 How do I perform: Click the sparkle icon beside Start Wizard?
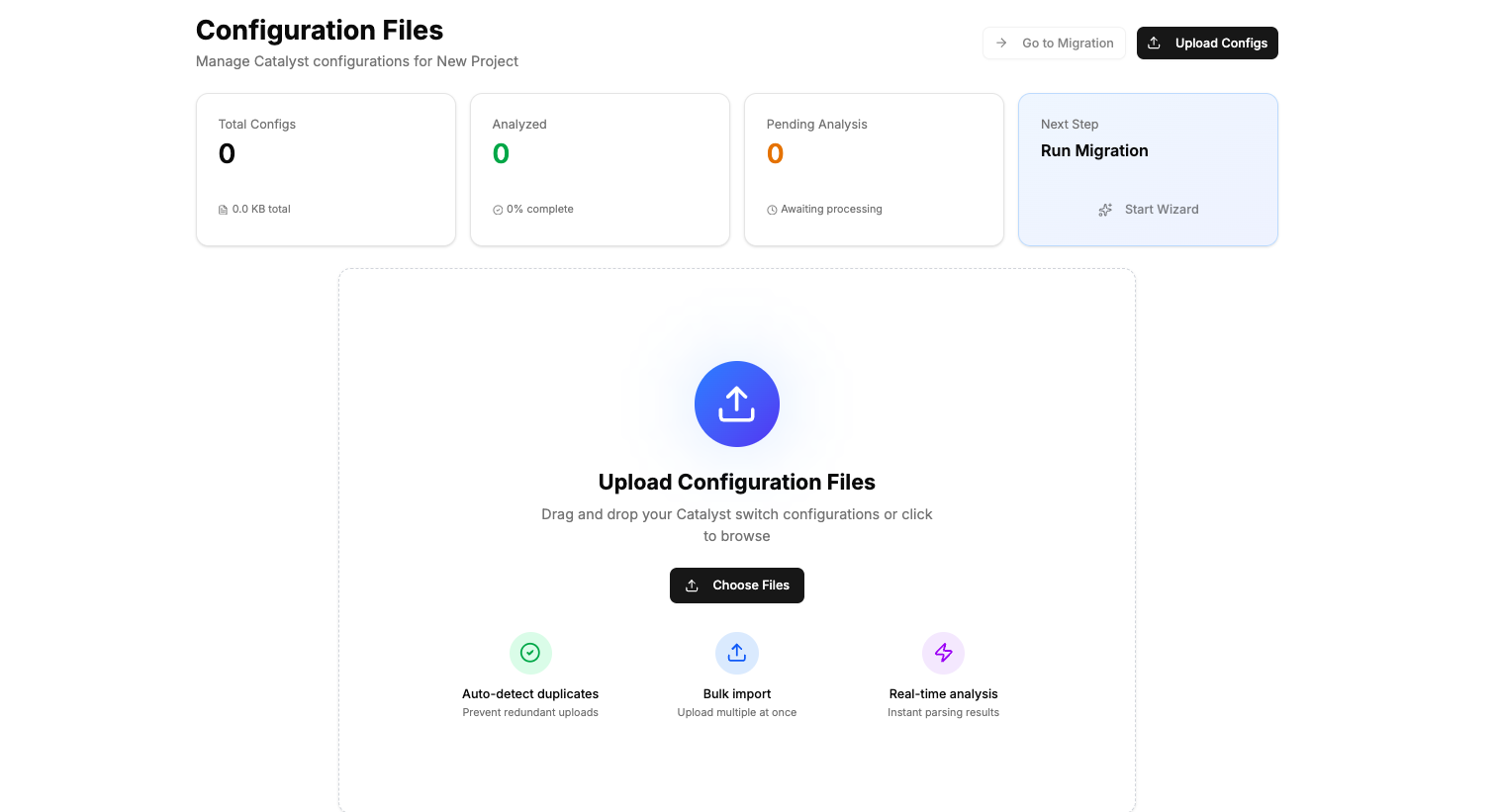pos(1105,210)
